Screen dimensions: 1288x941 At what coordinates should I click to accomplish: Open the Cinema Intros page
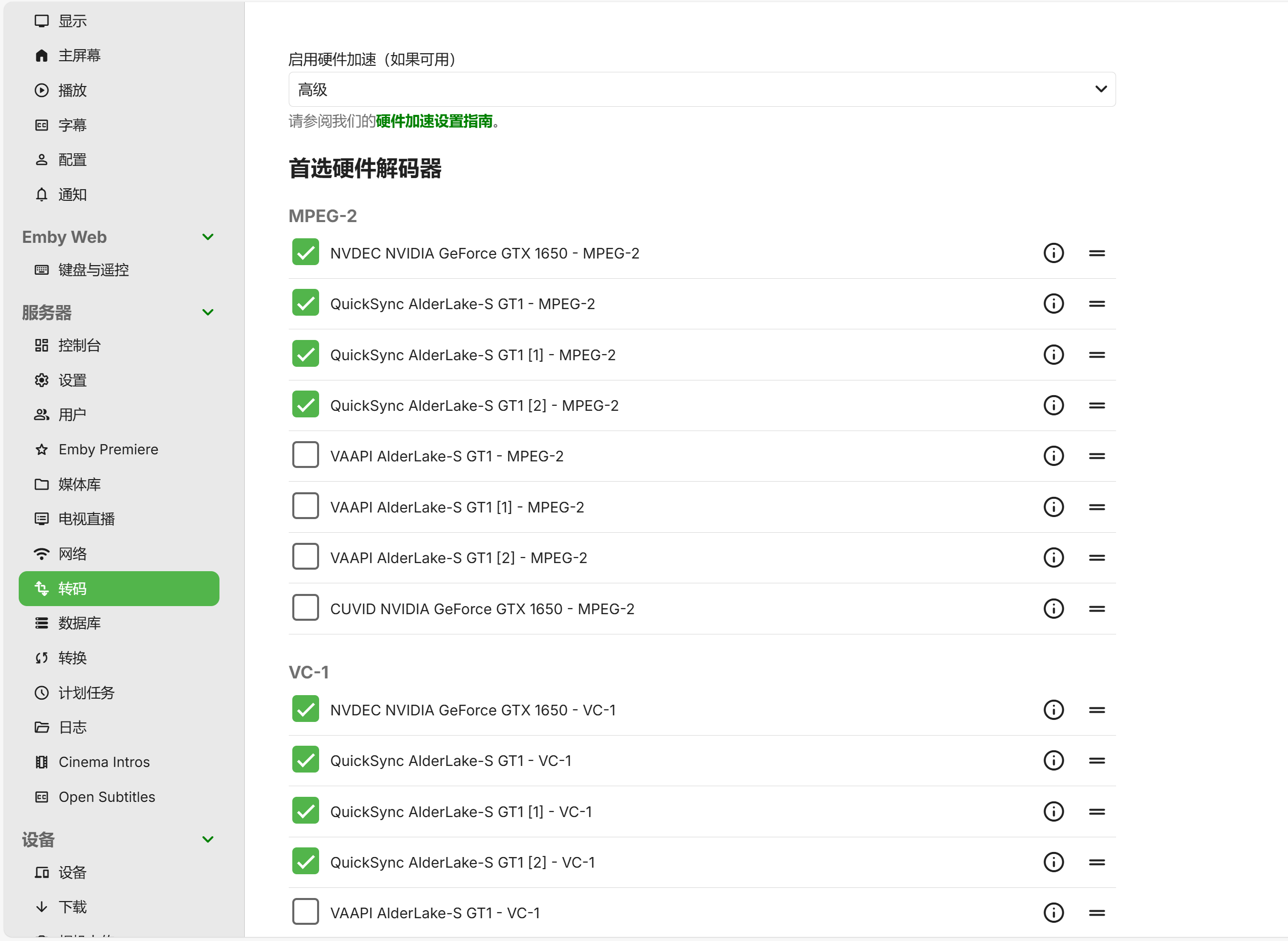104,762
